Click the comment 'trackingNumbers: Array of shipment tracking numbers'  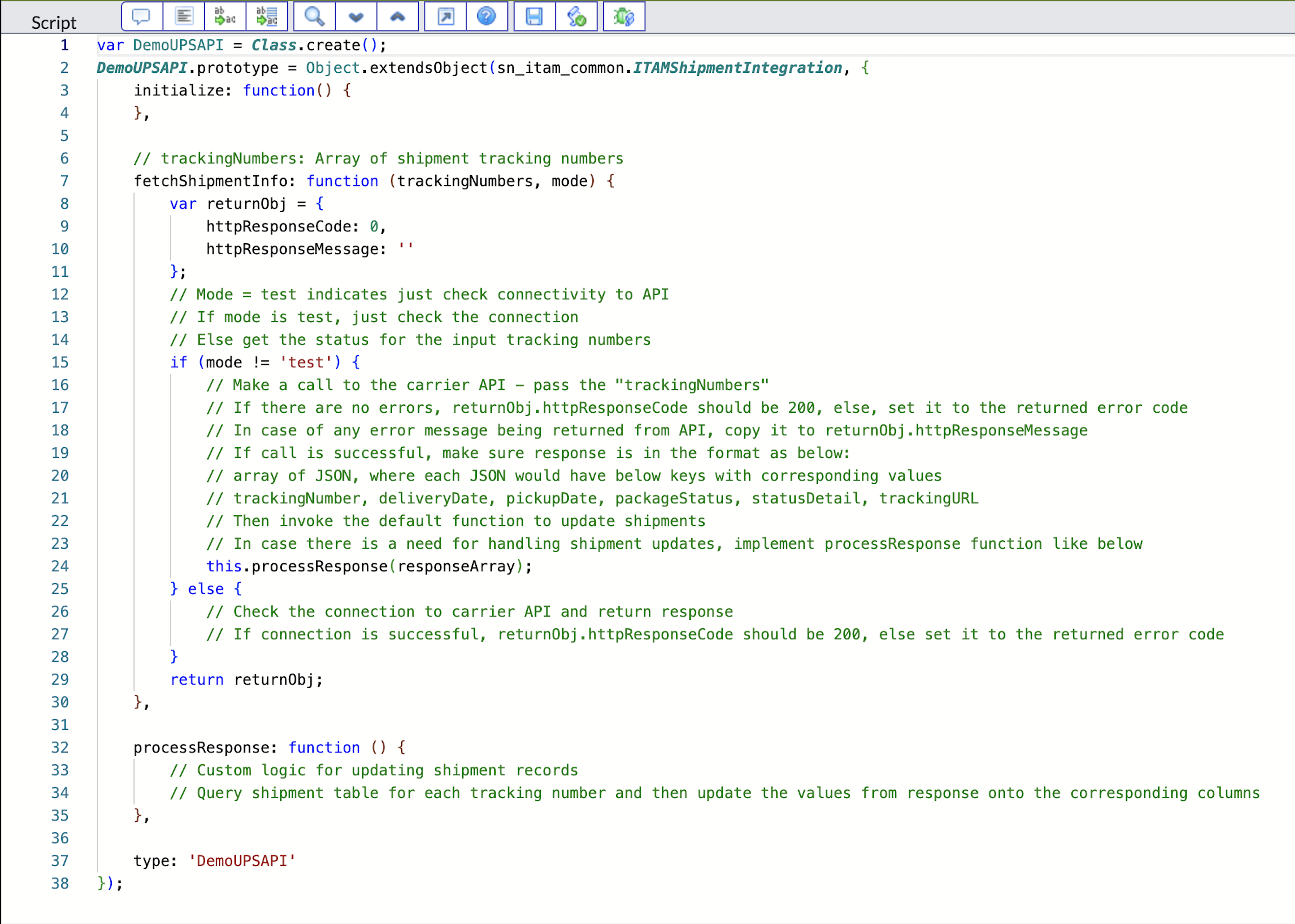[x=378, y=158]
